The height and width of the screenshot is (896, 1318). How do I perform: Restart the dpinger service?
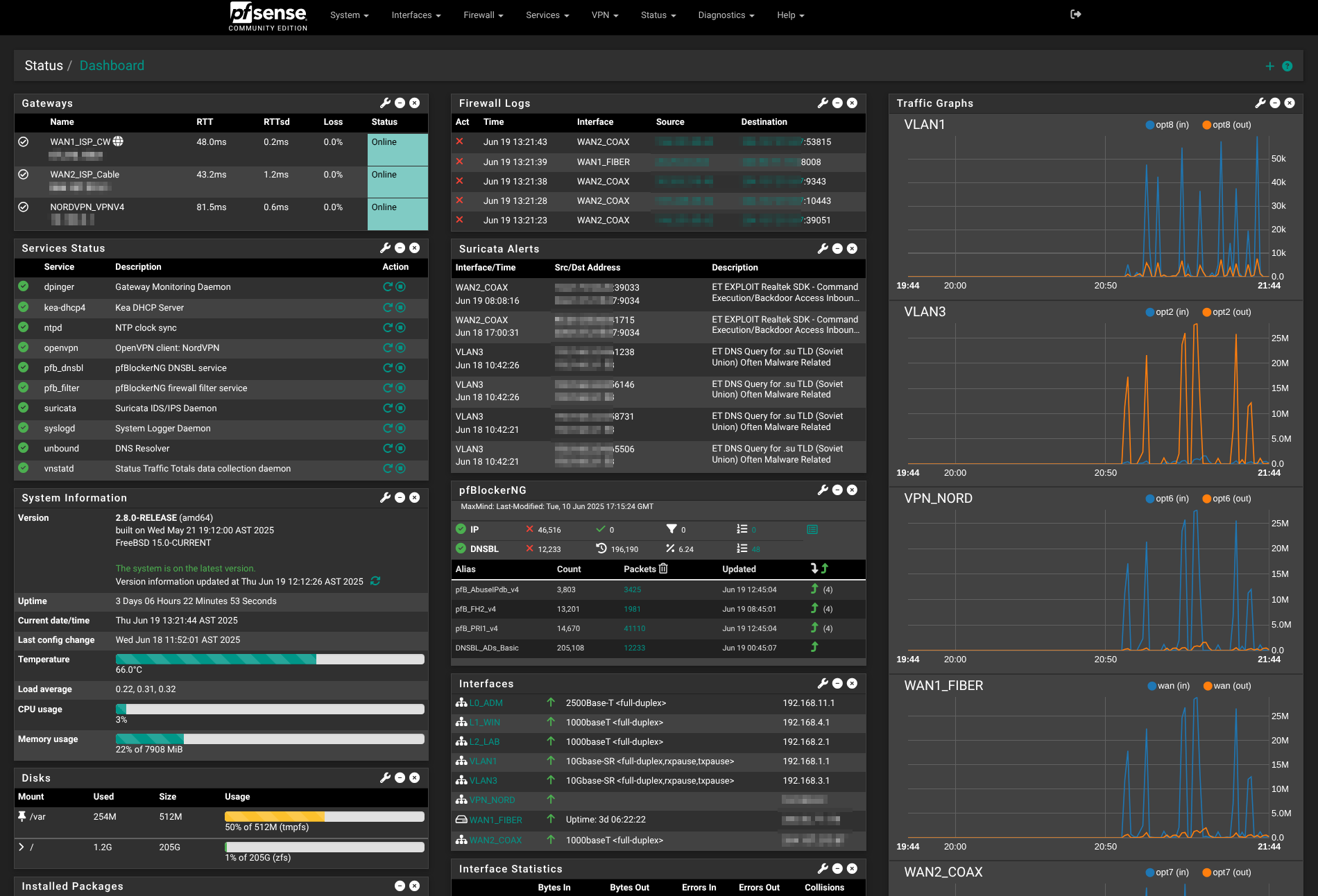click(388, 286)
